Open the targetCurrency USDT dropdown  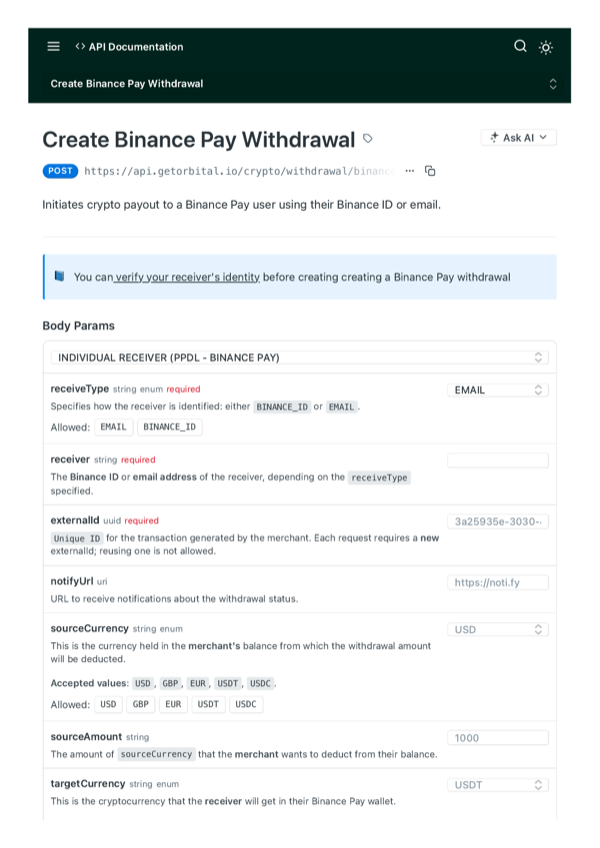(x=497, y=785)
